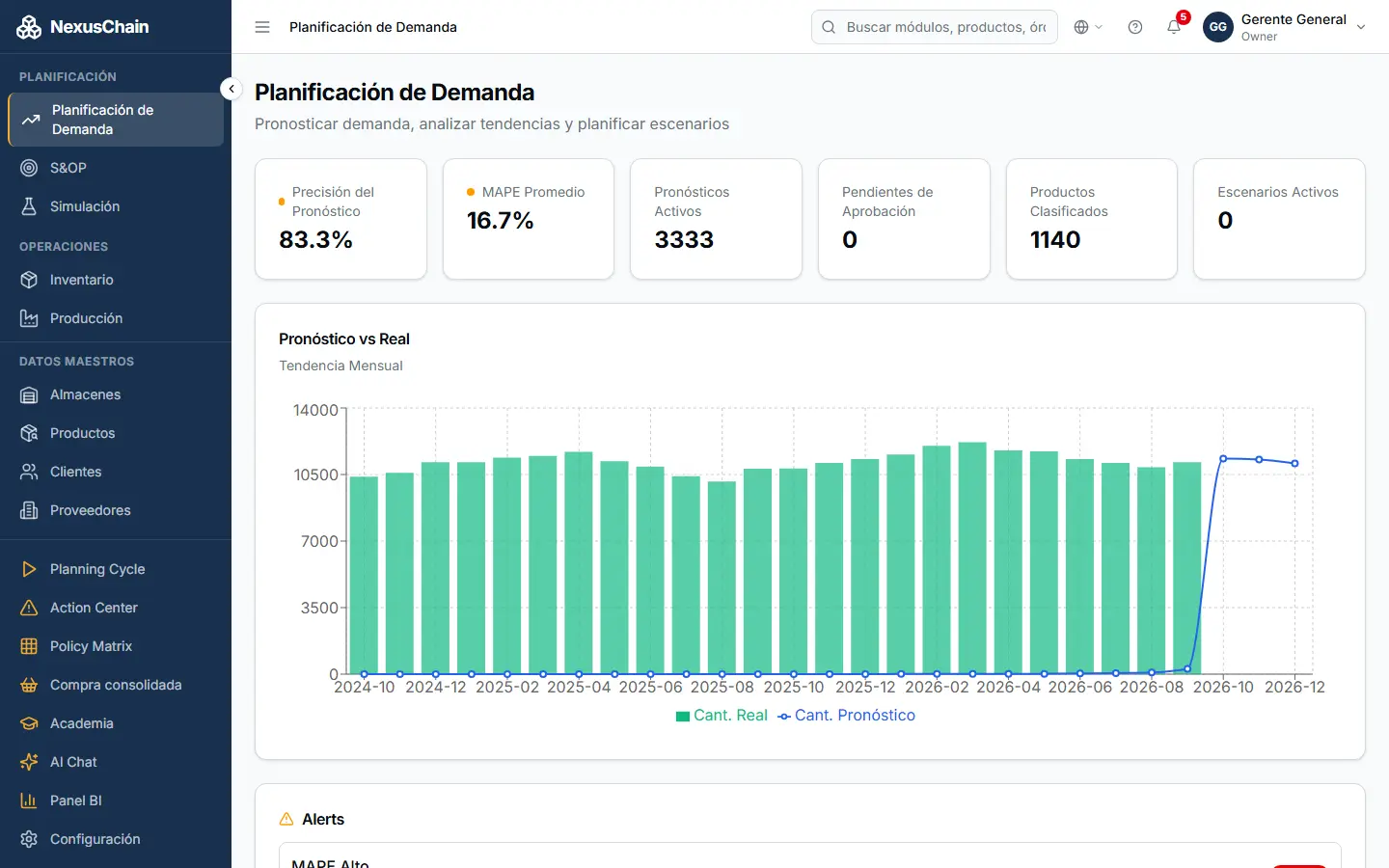
Task: Click the Precisión del Pronóstico card
Action: [340, 219]
